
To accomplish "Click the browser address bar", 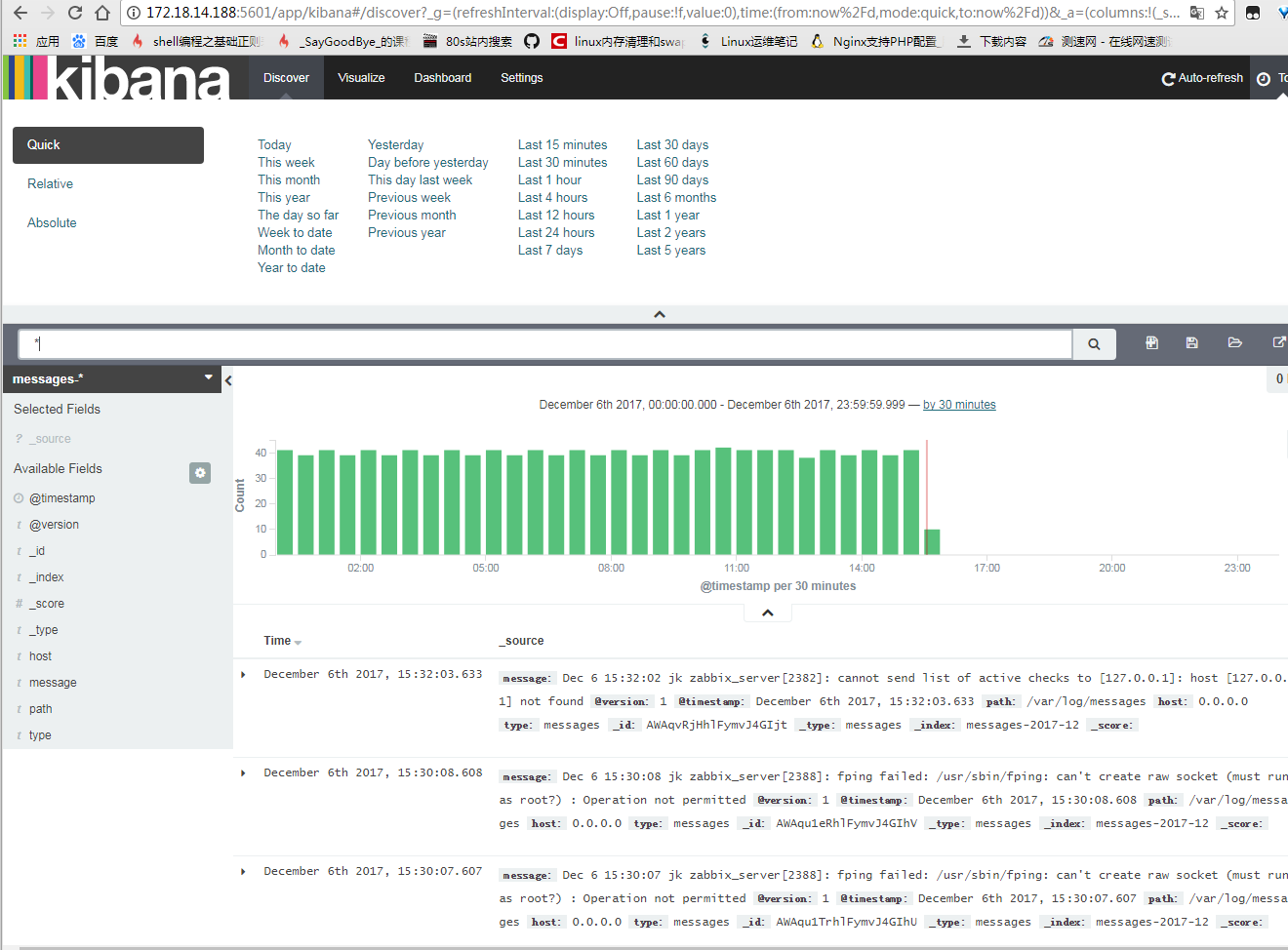I will tap(654, 14).
